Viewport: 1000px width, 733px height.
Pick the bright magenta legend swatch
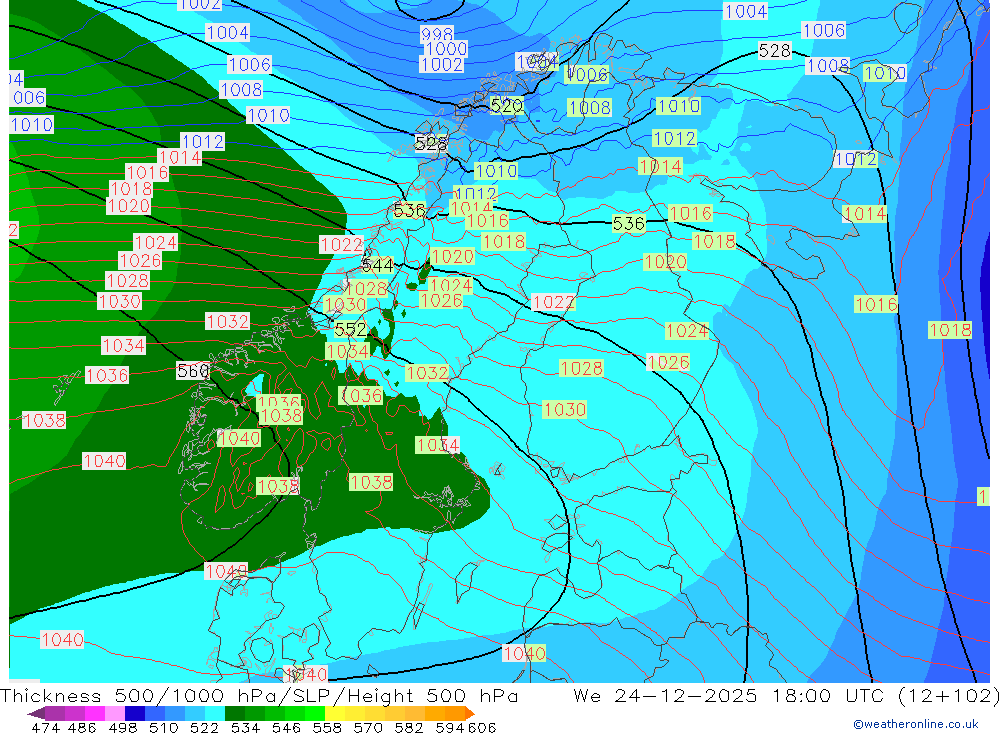94,713
